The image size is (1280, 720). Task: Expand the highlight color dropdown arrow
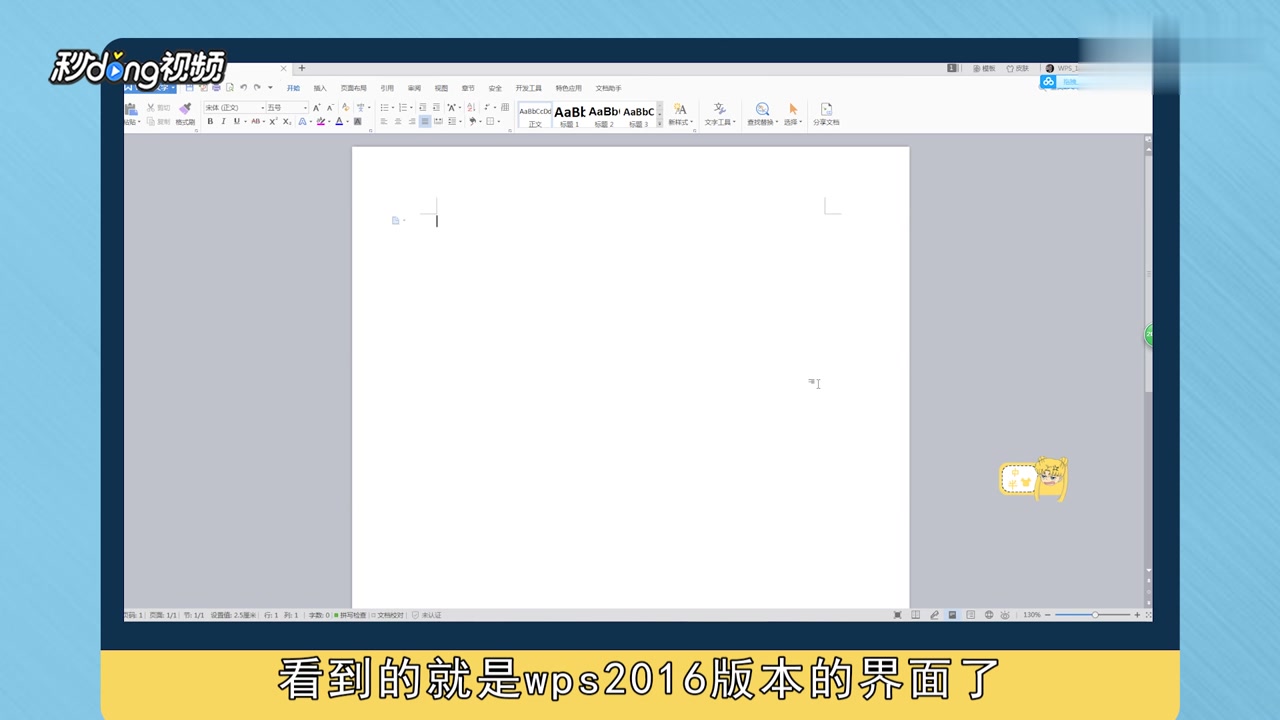point(329,122)
